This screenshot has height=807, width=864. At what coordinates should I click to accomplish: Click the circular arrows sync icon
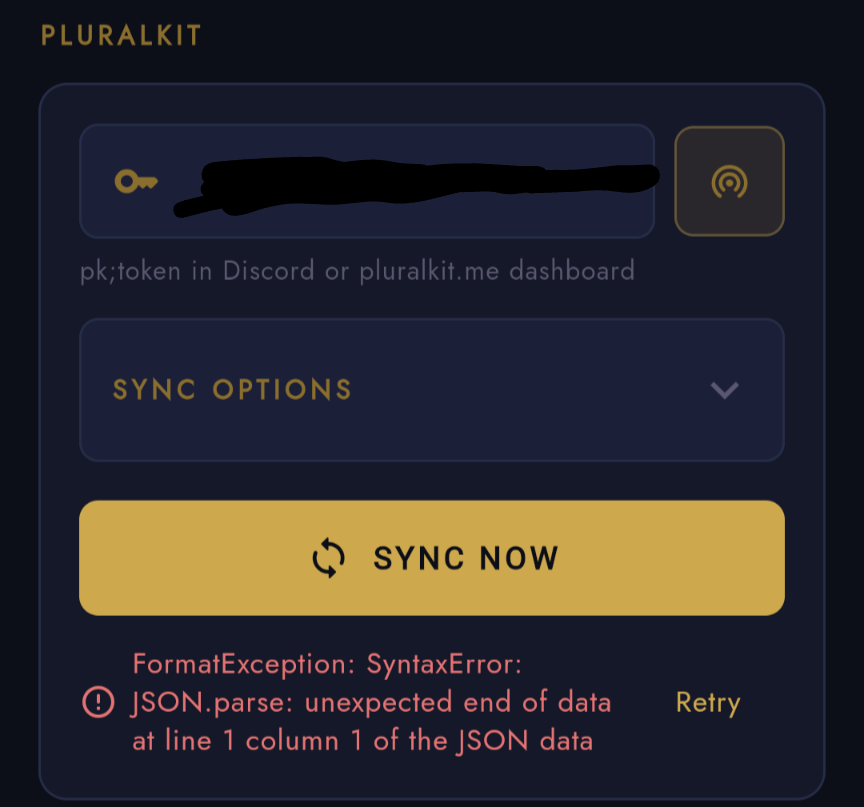[x=329, y=558]
